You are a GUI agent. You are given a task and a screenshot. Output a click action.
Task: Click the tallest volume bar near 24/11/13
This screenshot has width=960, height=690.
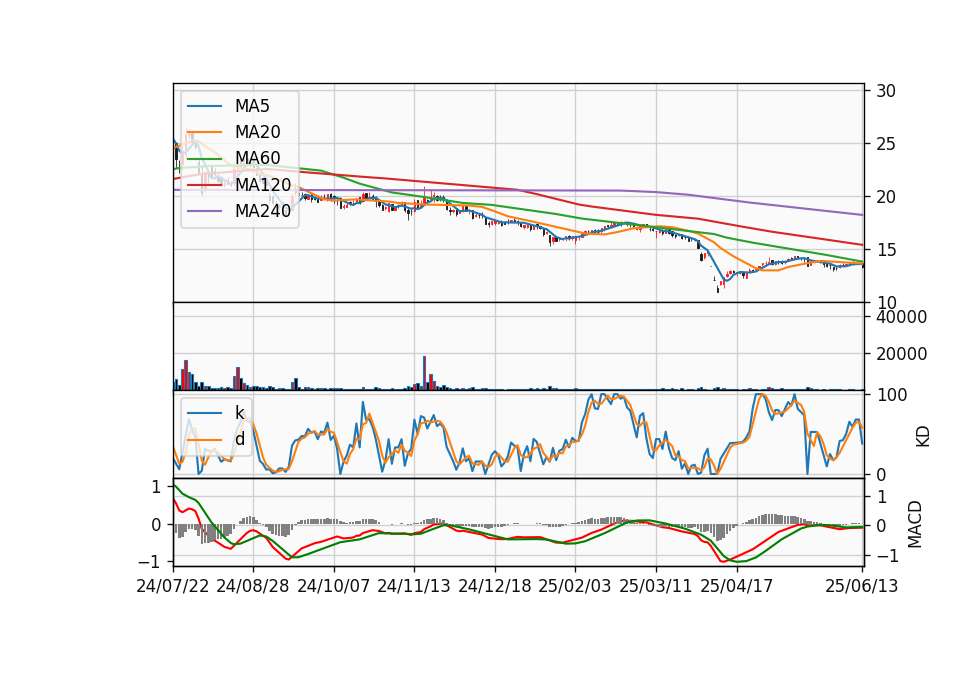[x=424, y=373]
